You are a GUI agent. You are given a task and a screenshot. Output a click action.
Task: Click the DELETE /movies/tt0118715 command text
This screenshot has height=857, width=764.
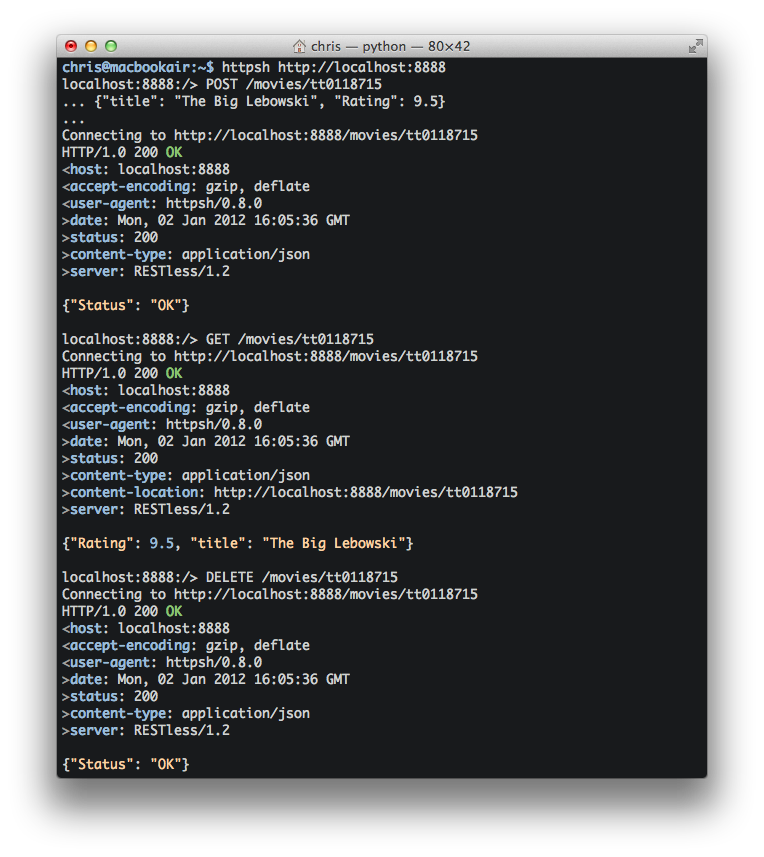(302, 577)
